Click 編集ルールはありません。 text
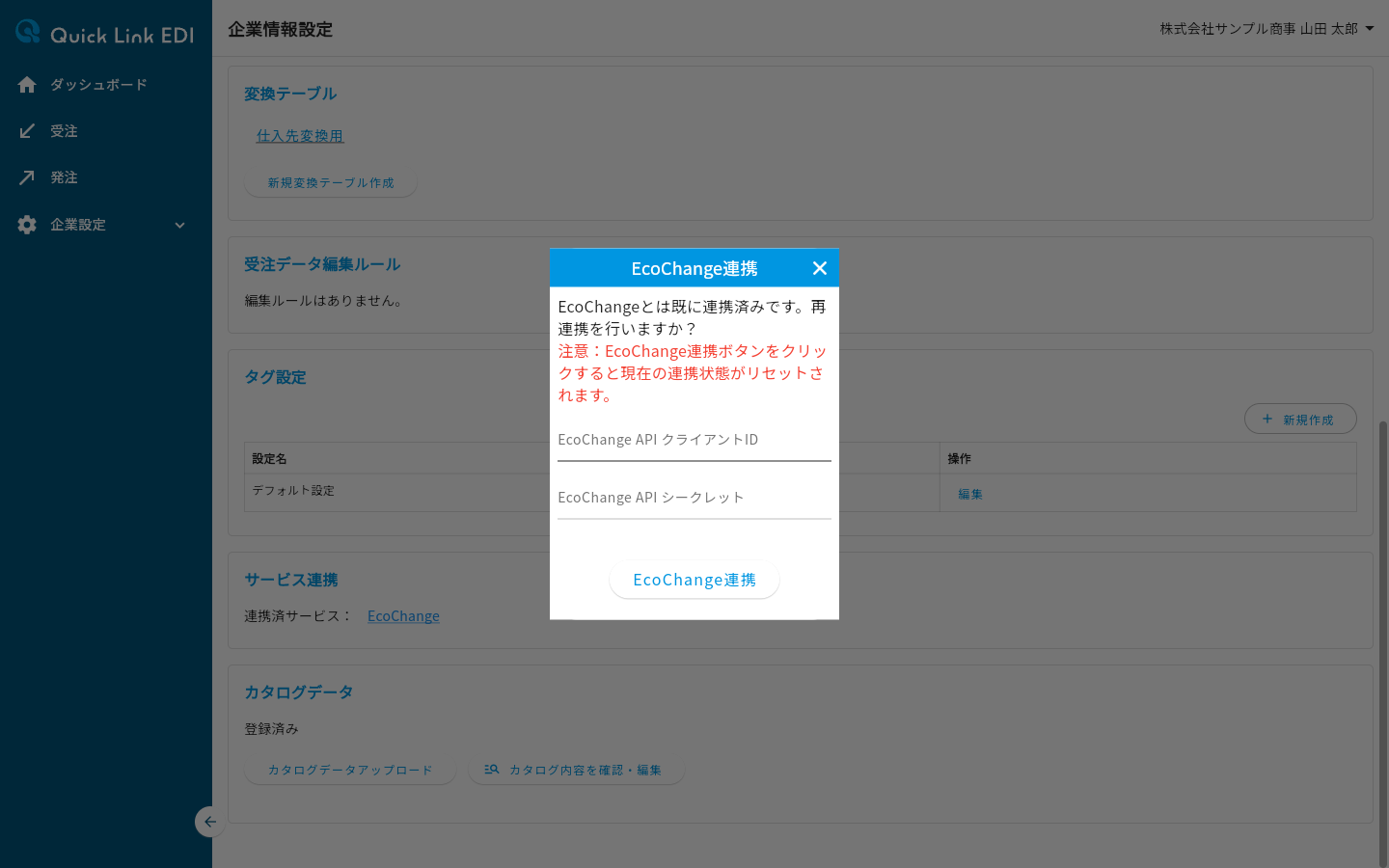Viewport: 1389px width, 868px height. (x=325, y=301)
